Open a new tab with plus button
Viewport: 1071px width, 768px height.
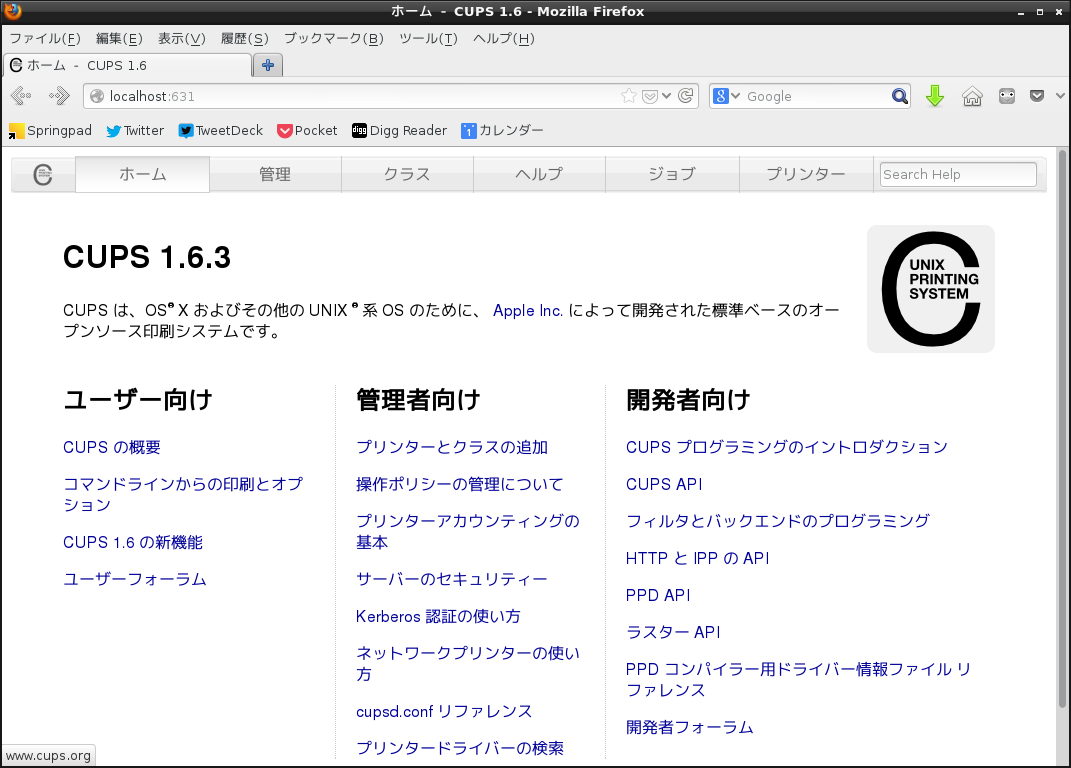coord(268,65)
